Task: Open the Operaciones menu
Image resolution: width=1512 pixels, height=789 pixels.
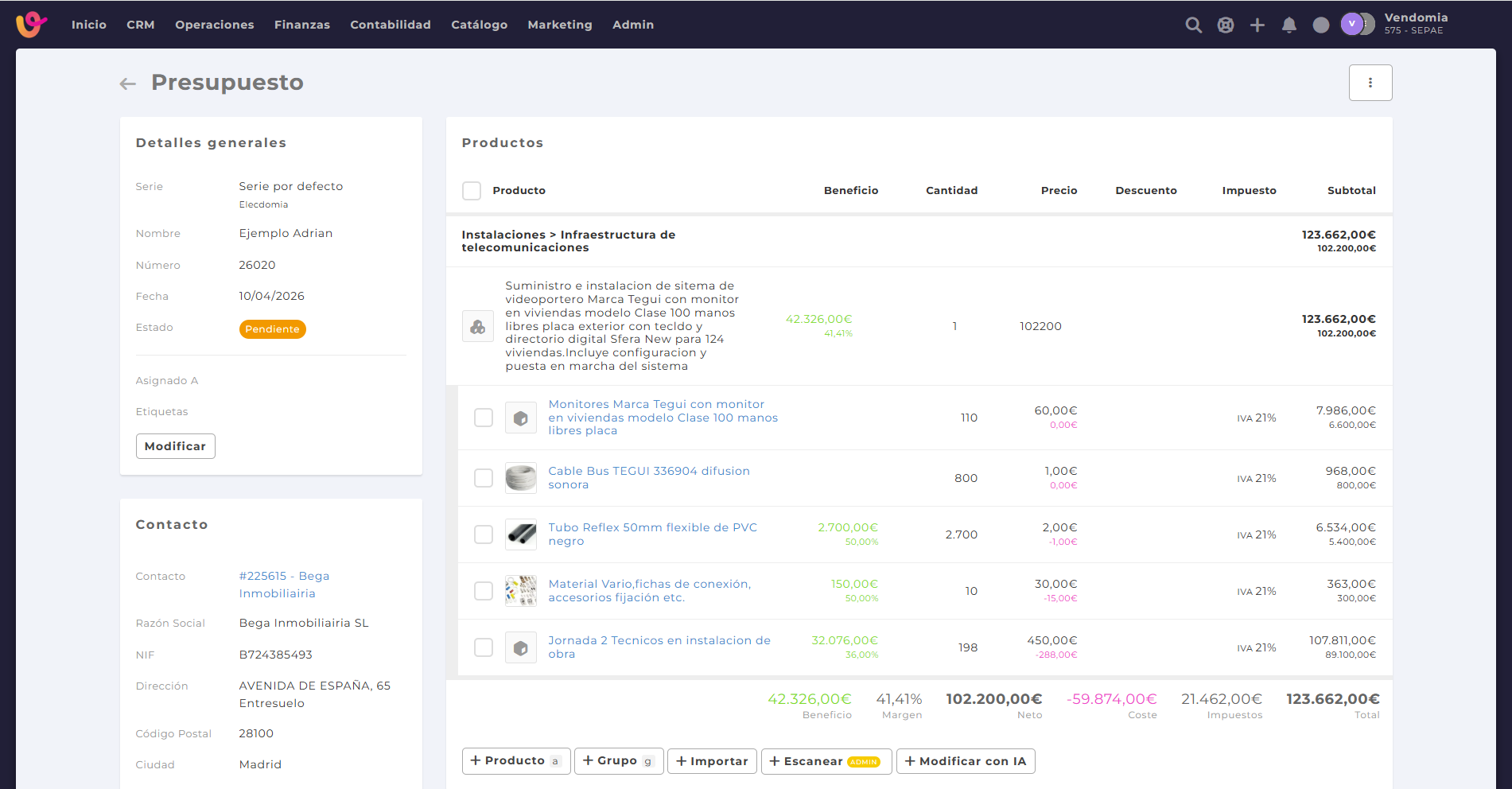Action: (x=215, y=25)
